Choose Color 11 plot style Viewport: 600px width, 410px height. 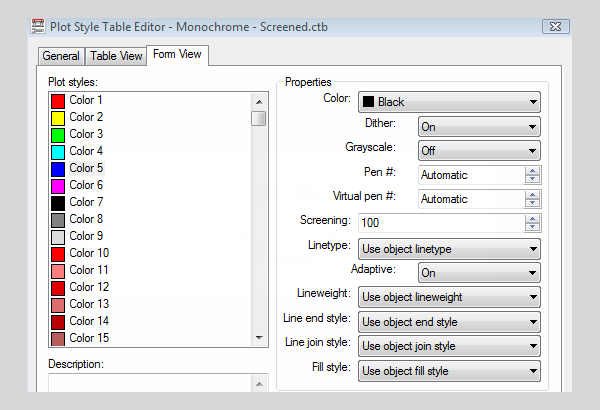89,270
